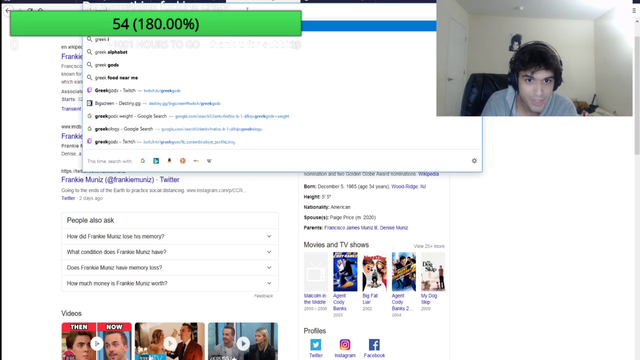This screenshot has width=640, height=360.
Task: Open the Wikipedia link in the knowledge panel
Action: click(428, 174)
